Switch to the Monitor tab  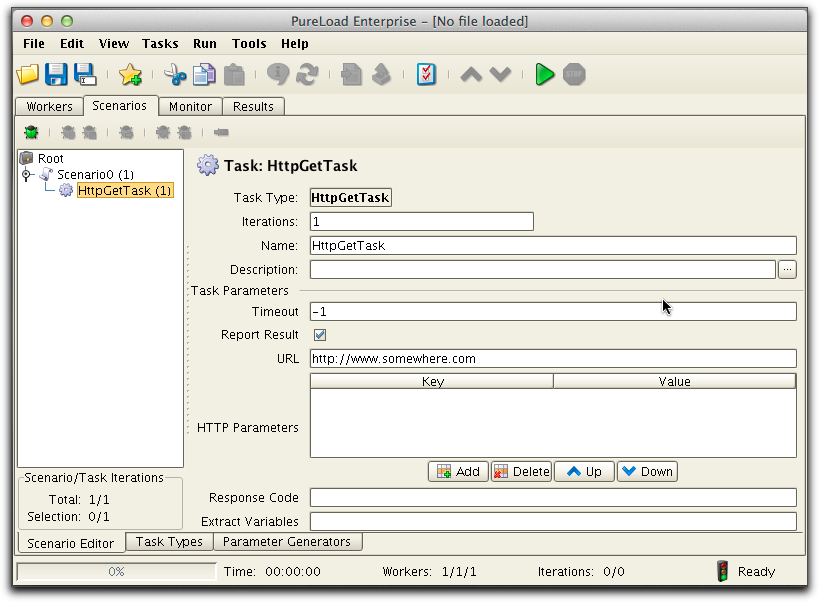(x=190, y=107)
